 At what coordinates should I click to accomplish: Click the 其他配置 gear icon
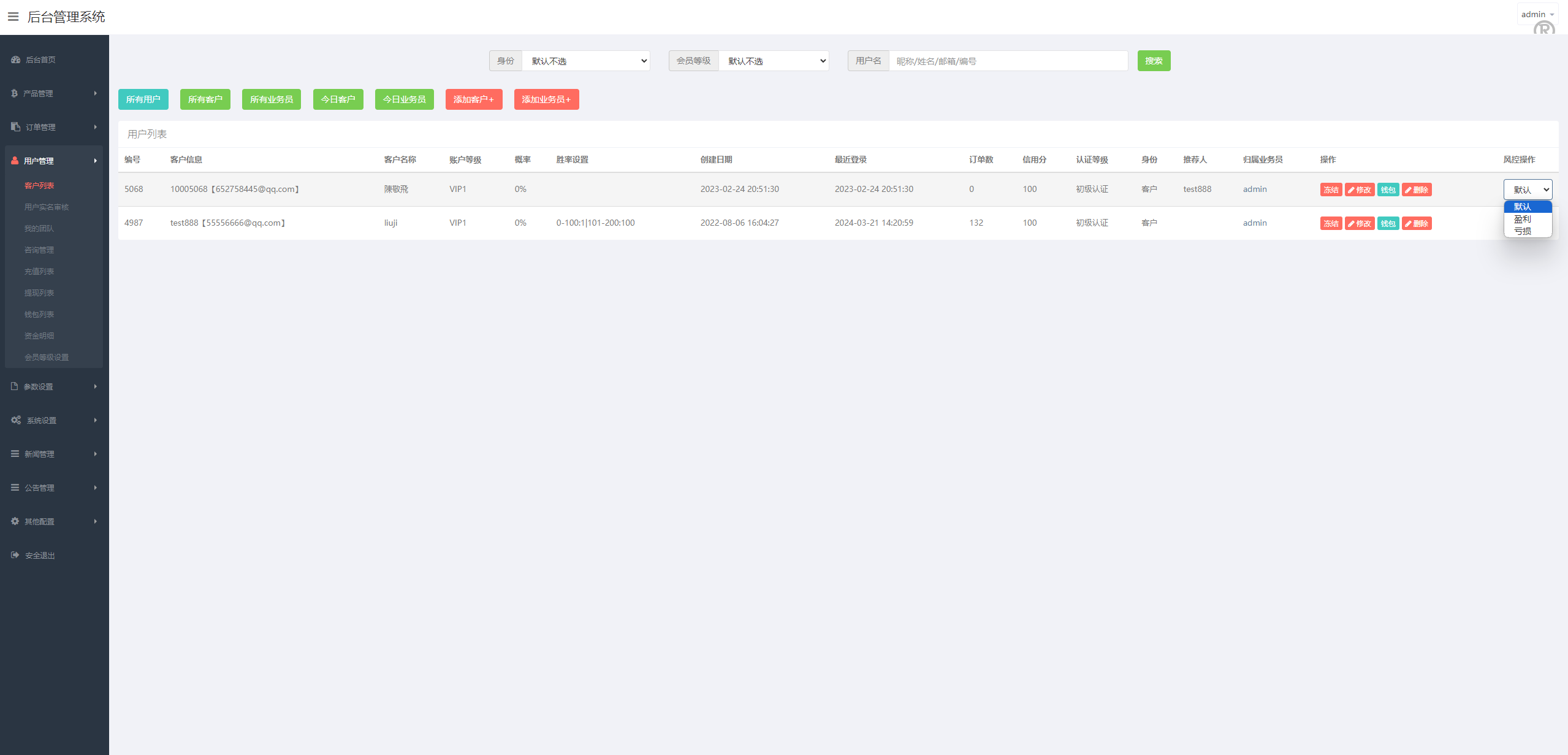[x=15, y=521]
